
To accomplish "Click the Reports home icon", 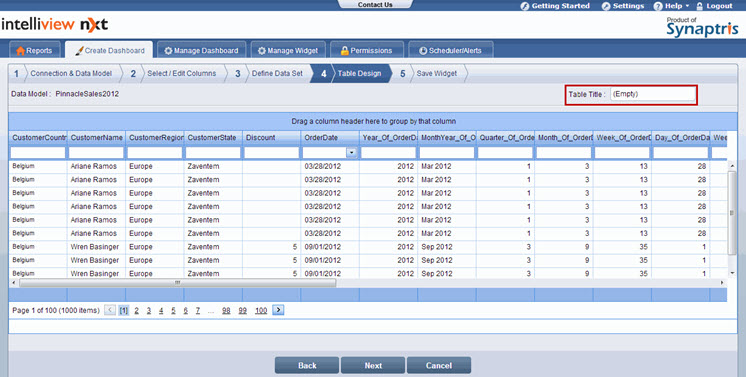I will pos(20,50).
